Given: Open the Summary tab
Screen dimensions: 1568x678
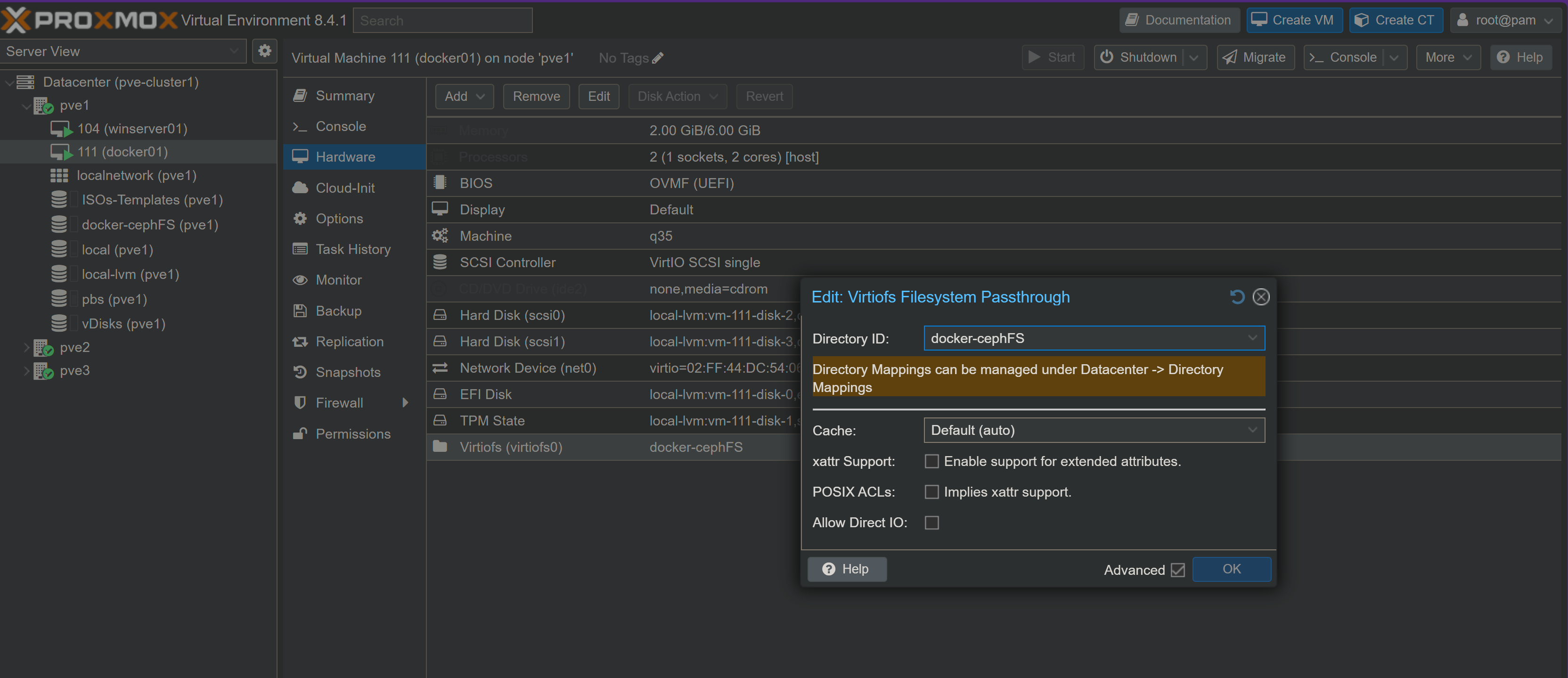Looking at the screenshot, I should click(354, 96).
